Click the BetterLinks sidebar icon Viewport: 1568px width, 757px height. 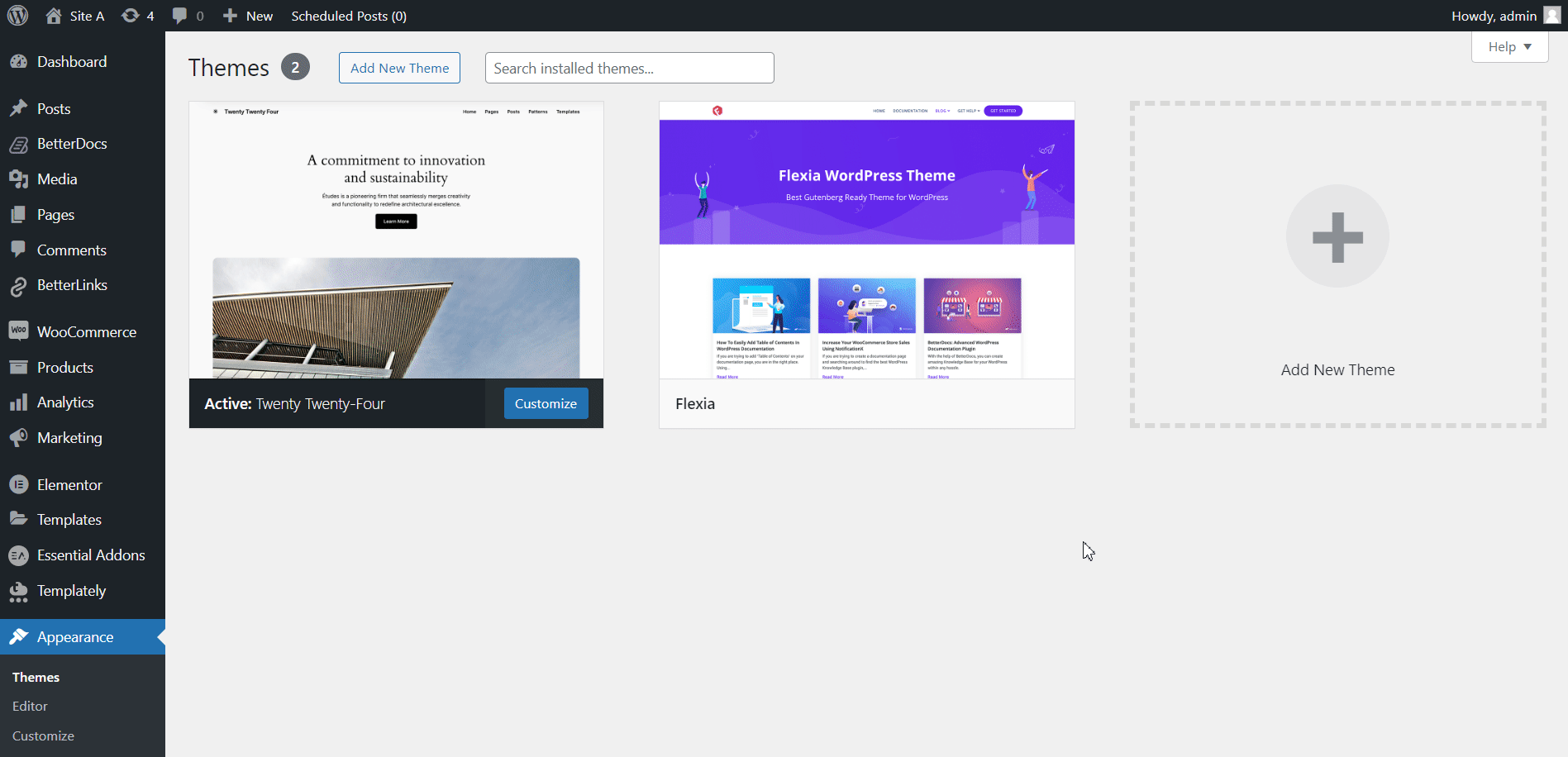(20, 284)
